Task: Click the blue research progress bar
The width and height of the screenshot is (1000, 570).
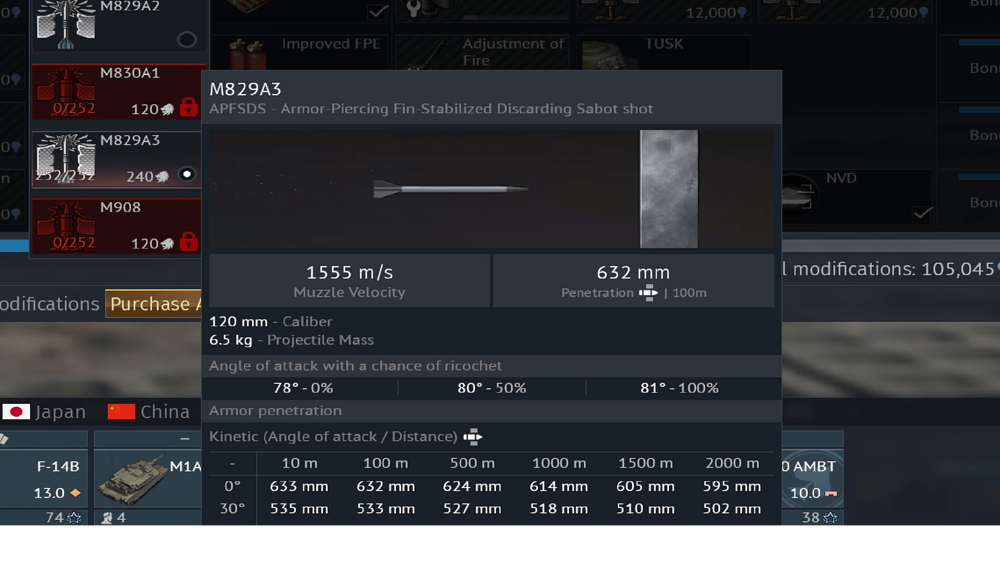Action: click(15, 245)
